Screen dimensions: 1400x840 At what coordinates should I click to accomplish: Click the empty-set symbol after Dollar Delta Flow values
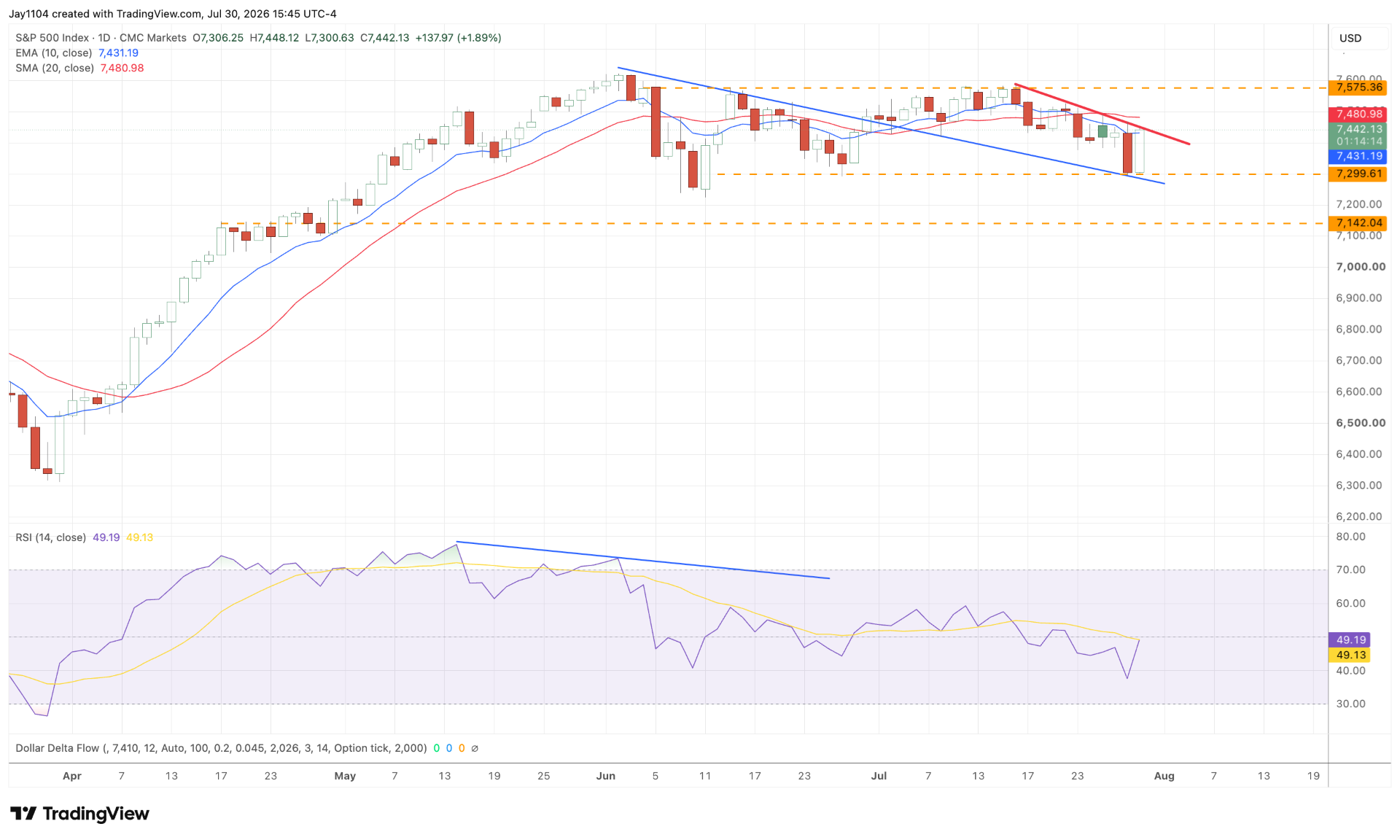tap(475, 748)
